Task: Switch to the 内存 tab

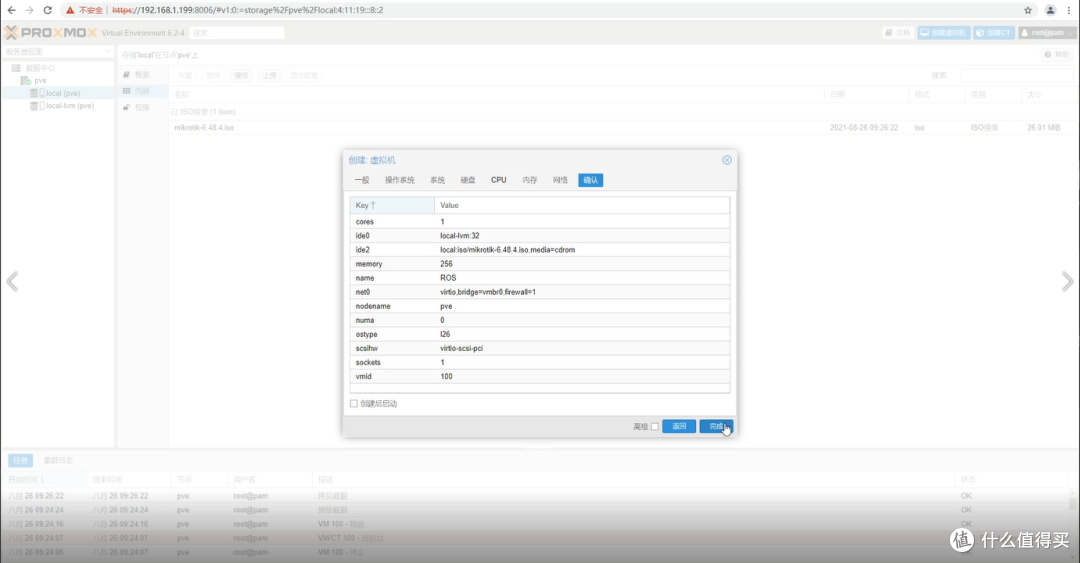Action: click(529, 180)
